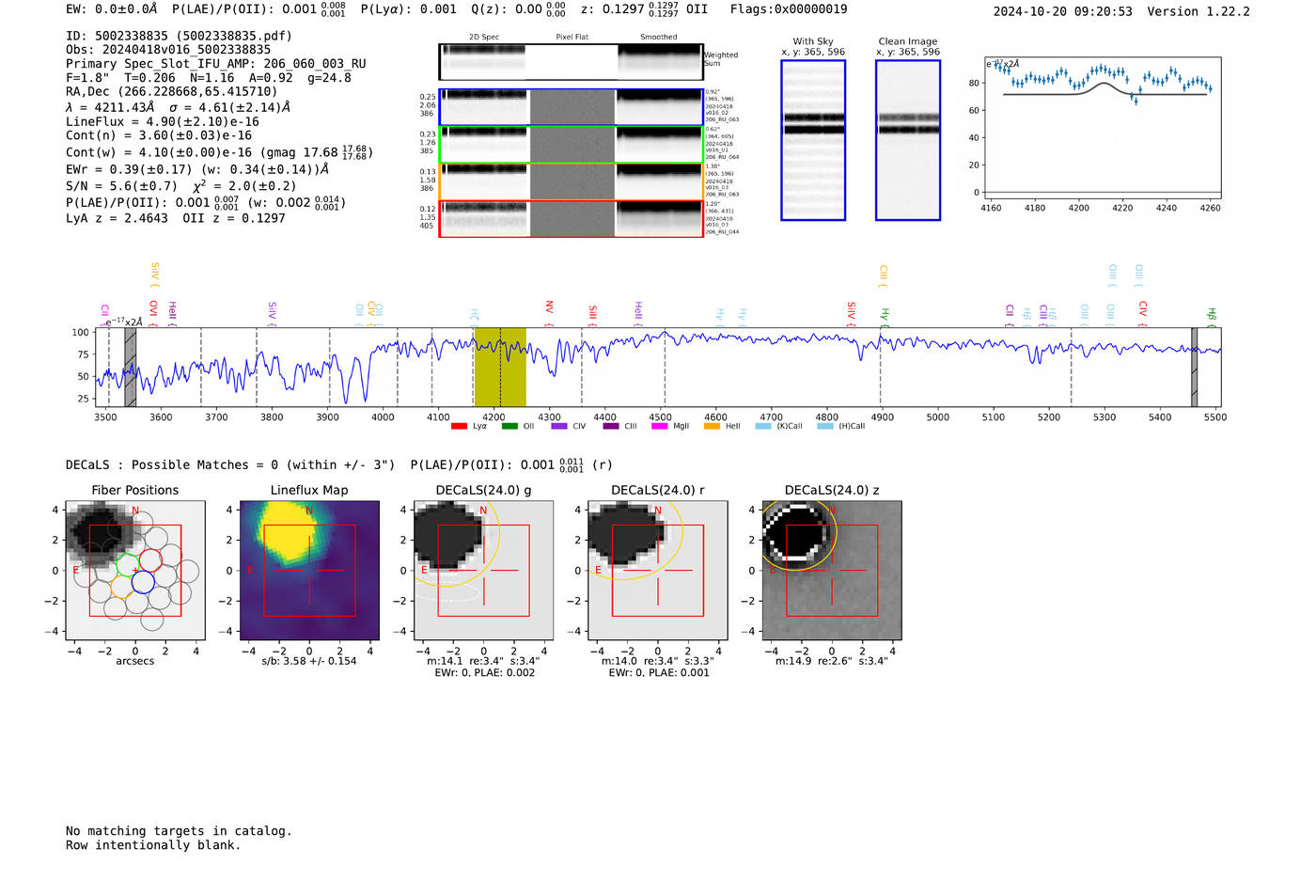This screenshot has width=1316, height=896.
Task: Select the Fiber Positions image panel
Action: click(135, 571)
